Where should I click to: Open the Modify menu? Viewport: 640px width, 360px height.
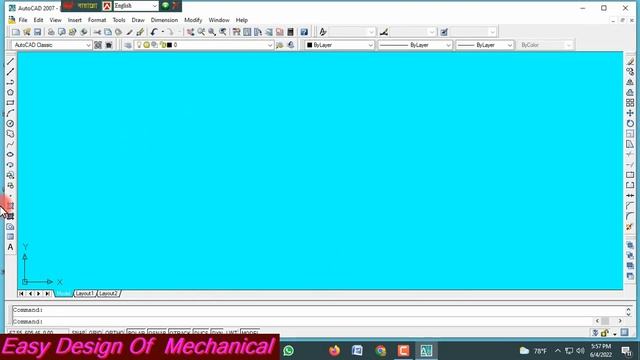tap(193, 20)
